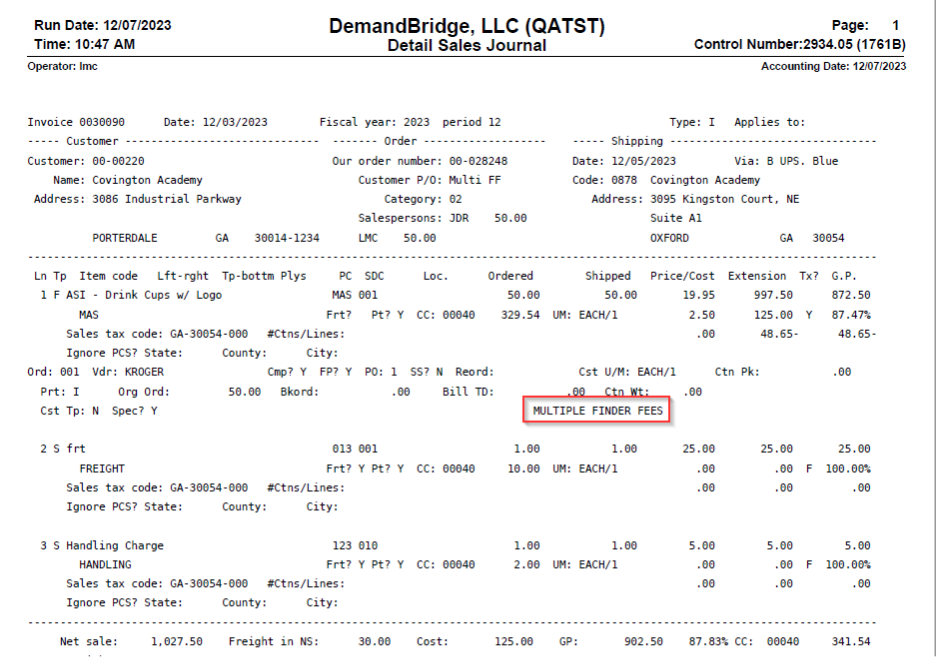
Task: Click the 'Time: 10:47 AM' text
Action: 84,45
